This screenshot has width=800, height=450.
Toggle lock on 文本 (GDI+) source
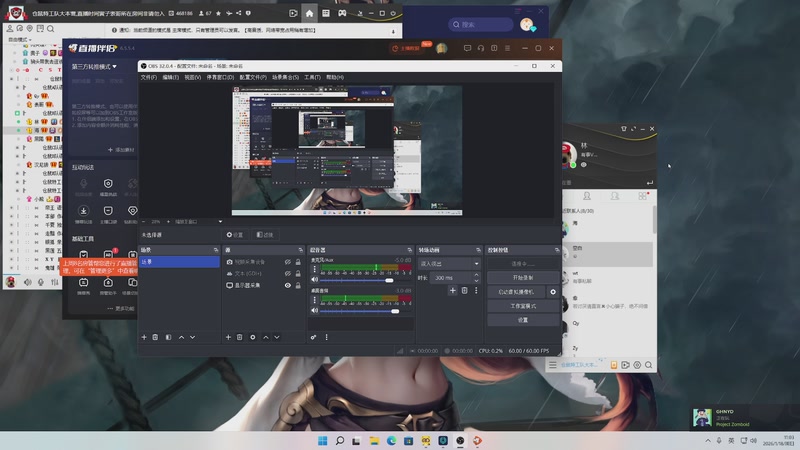pos(298,273)
